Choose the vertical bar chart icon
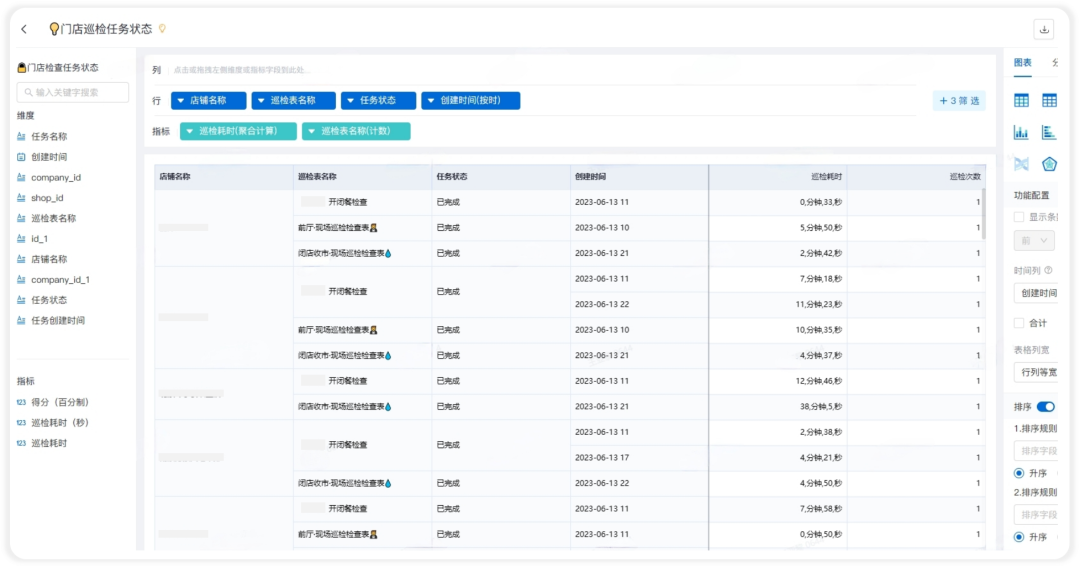1080x567 pixels. [1021, 132]
